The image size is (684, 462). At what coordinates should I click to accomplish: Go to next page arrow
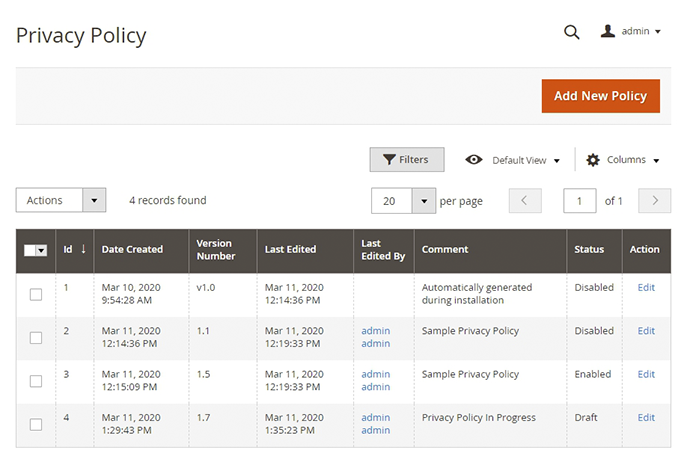click(654, 201)
